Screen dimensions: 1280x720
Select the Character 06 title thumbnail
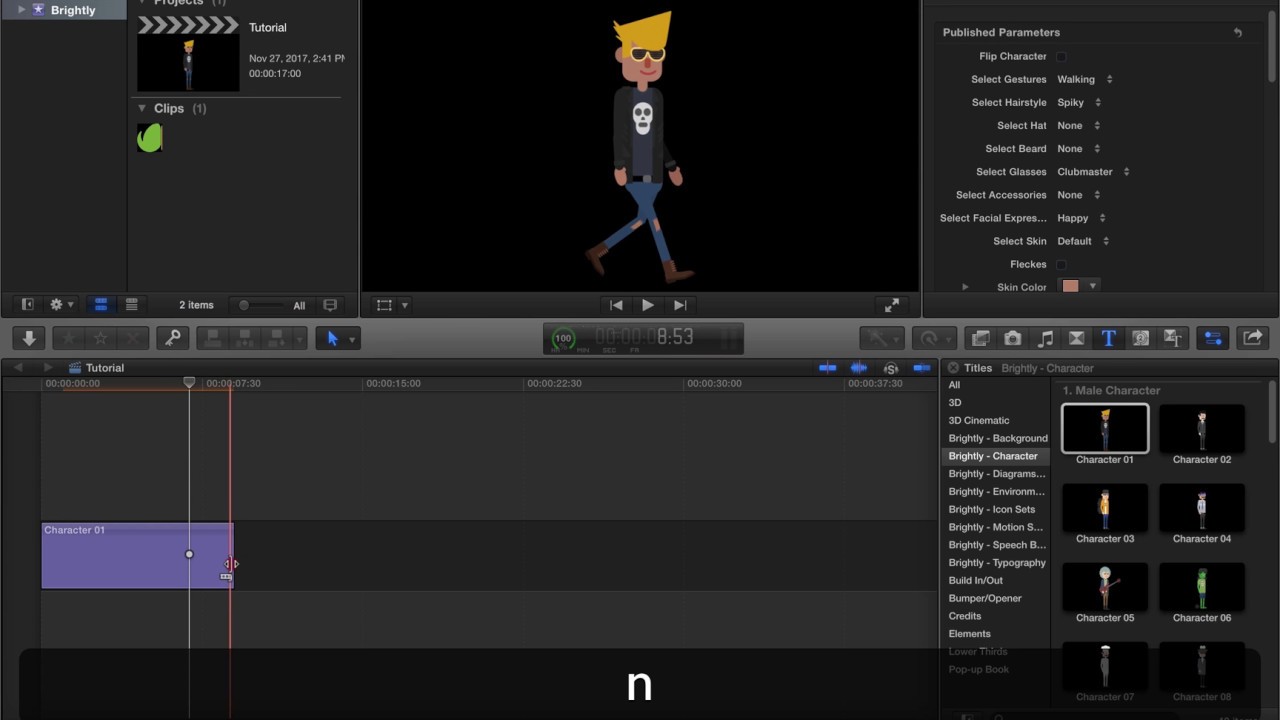pyautogui.click(x=1202, y=586)
